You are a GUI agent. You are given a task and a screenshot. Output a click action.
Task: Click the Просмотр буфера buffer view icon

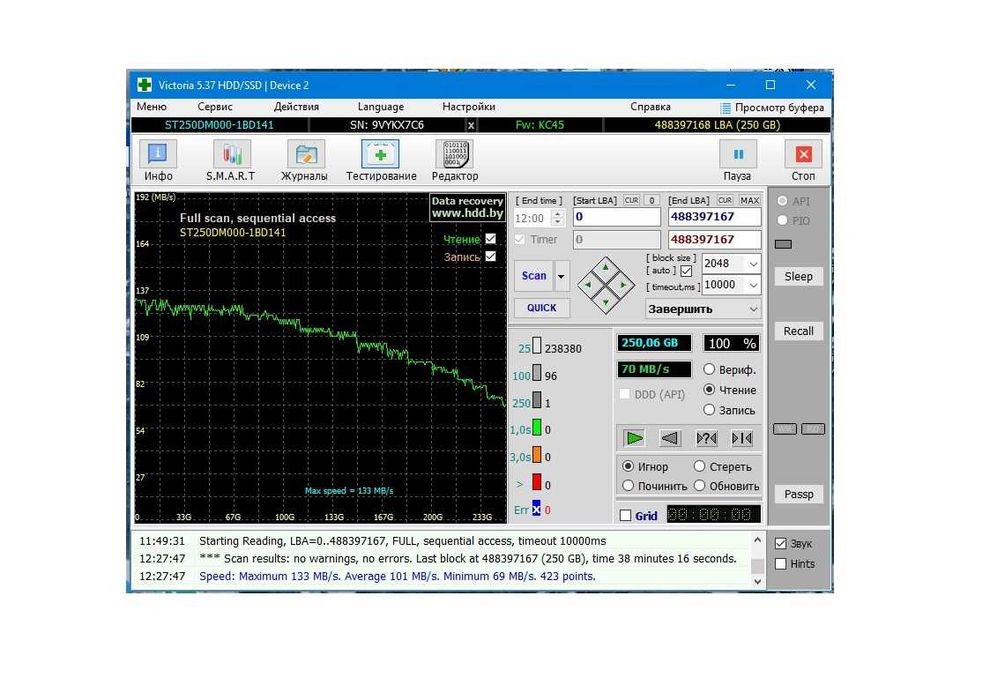click(x=725, y=107)
